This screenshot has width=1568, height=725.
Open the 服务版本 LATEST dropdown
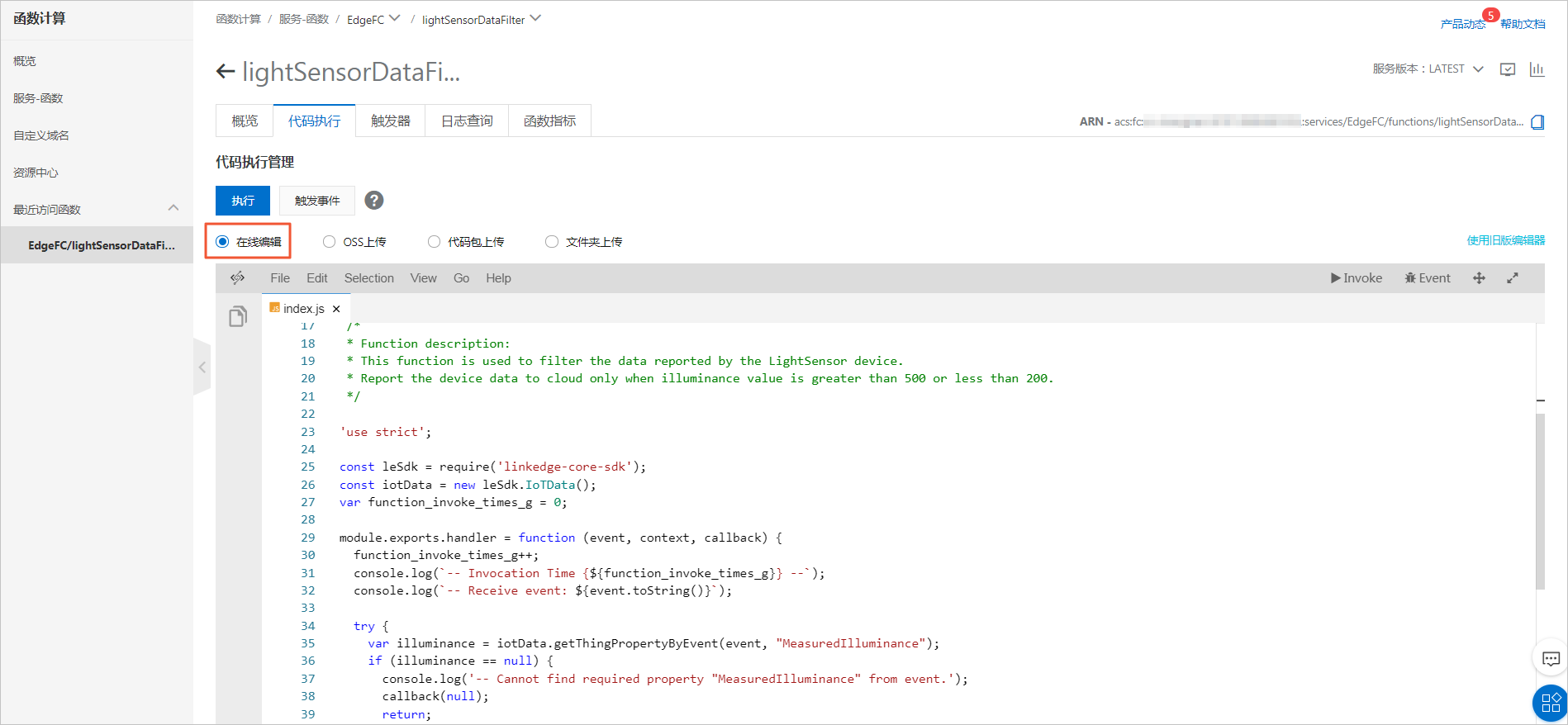[x=1428, y=69]
